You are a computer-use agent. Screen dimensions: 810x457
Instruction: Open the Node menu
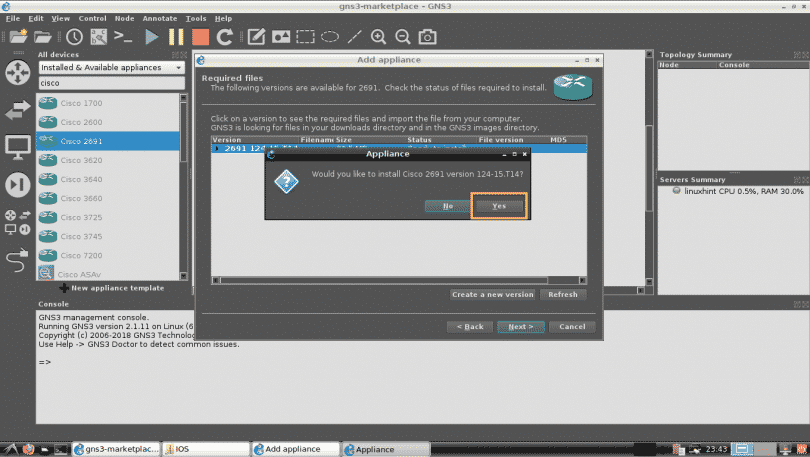click(124, 18)
